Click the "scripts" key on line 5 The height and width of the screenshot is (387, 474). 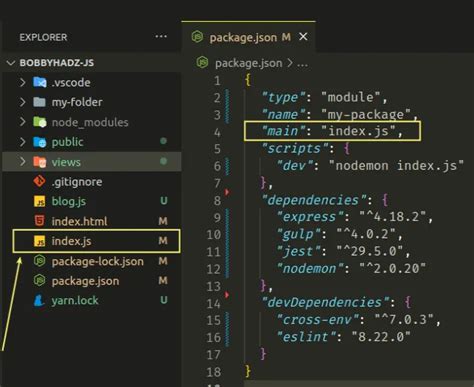tap(295, 149)
